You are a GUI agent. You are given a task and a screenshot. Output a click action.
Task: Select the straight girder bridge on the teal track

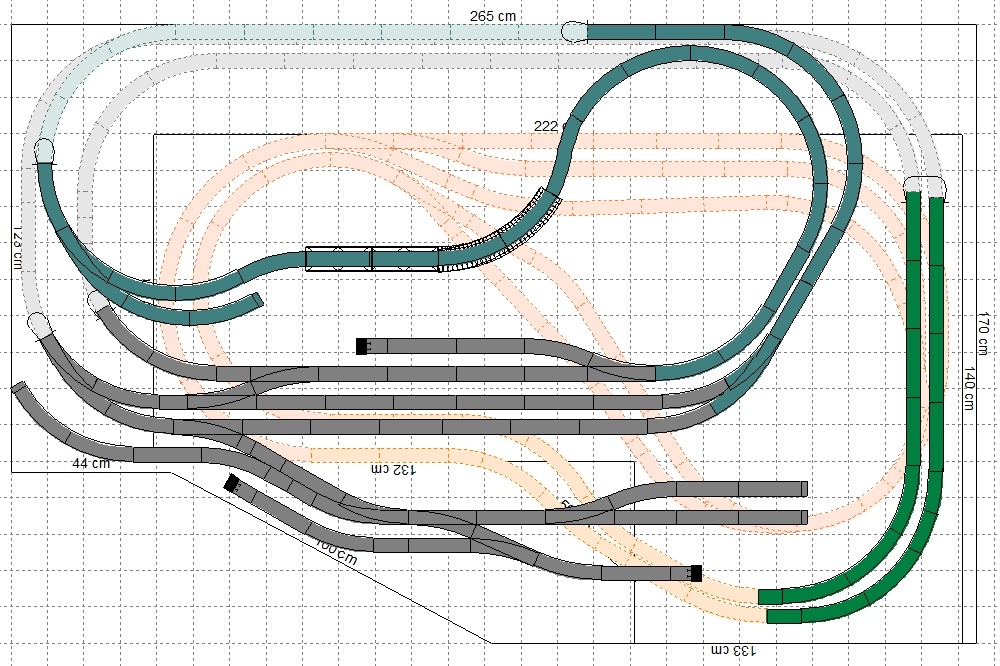tap(372, 259)
